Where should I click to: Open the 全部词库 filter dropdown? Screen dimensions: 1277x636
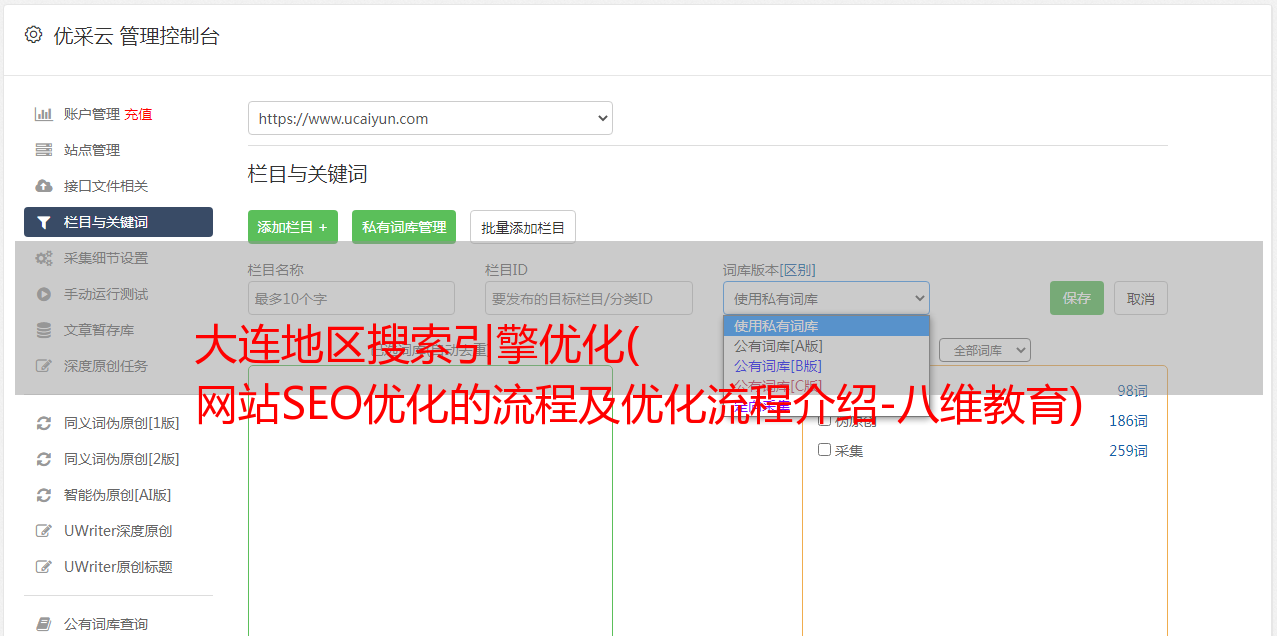[985, 350]
